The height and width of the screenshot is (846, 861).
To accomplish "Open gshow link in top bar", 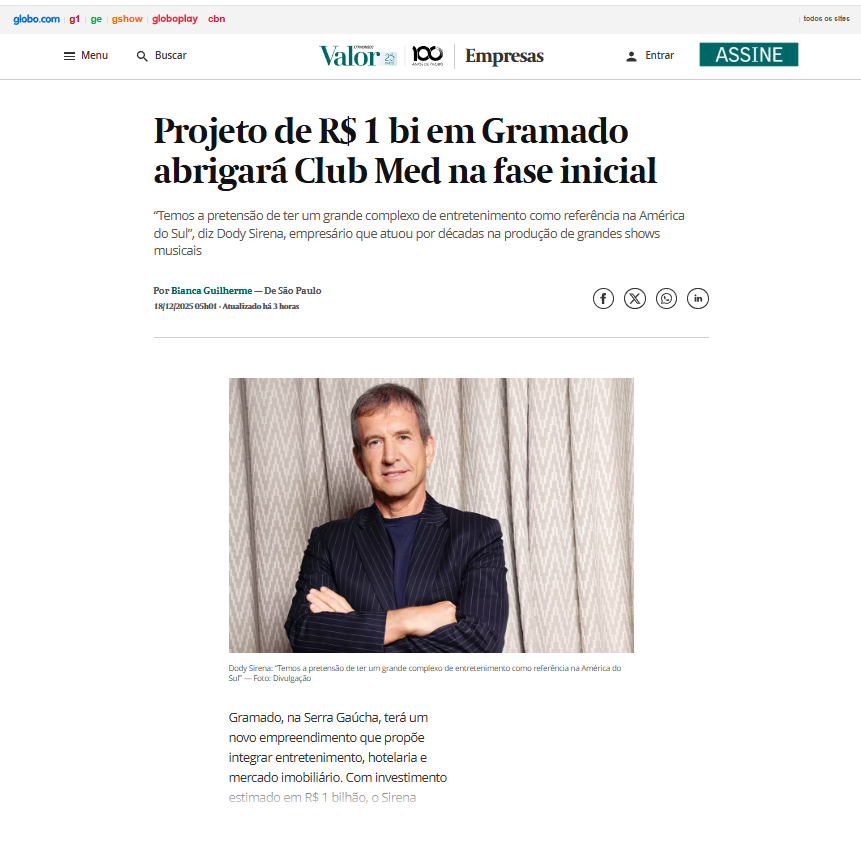I will coord(127,19).
